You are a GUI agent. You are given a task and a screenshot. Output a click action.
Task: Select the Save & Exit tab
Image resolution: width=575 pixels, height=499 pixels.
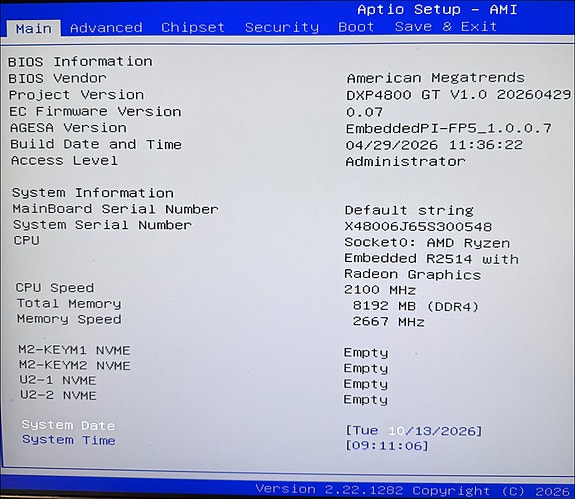coord(446,26)
